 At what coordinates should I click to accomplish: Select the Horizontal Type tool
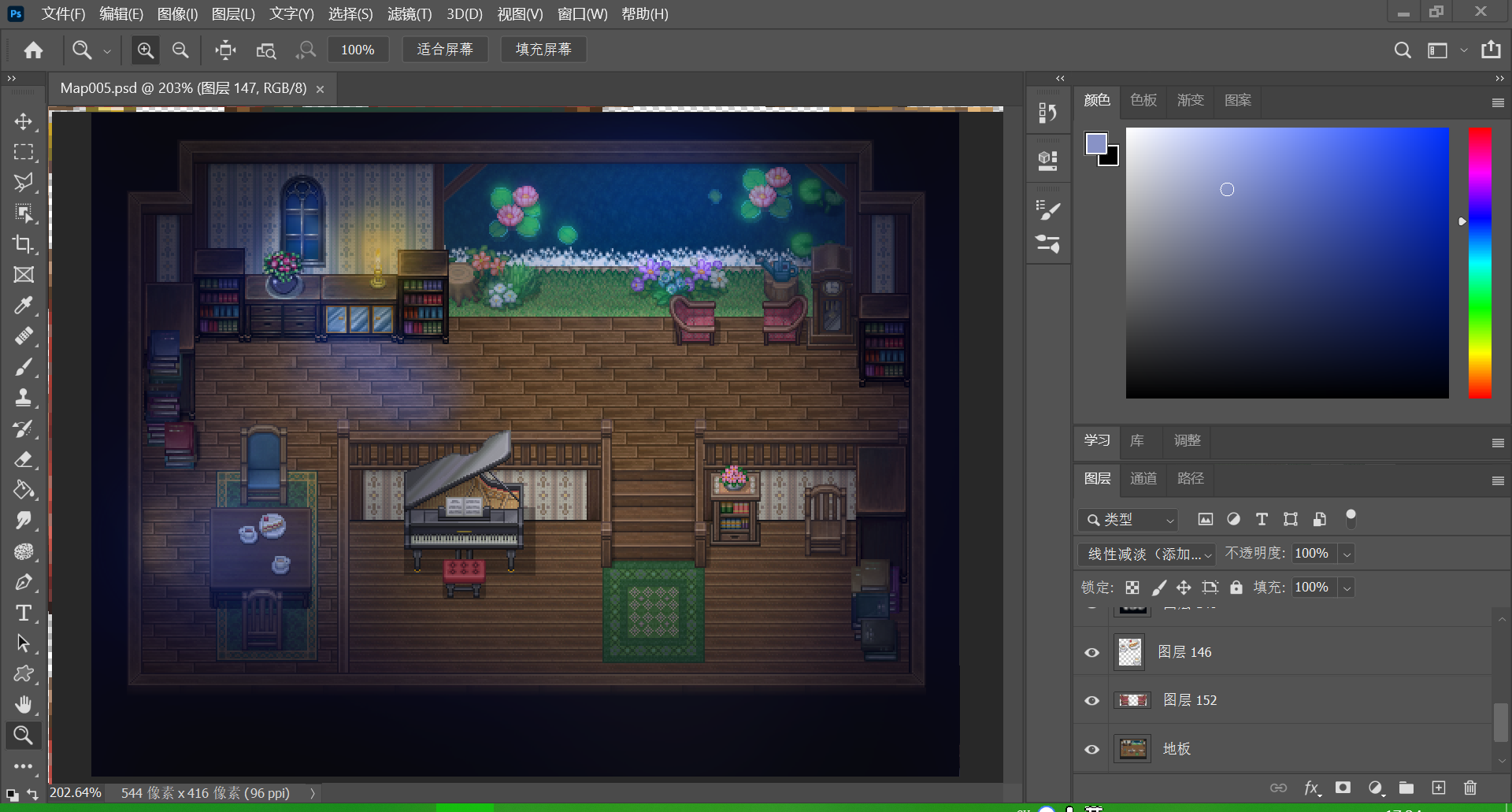[x=24, y=613]
